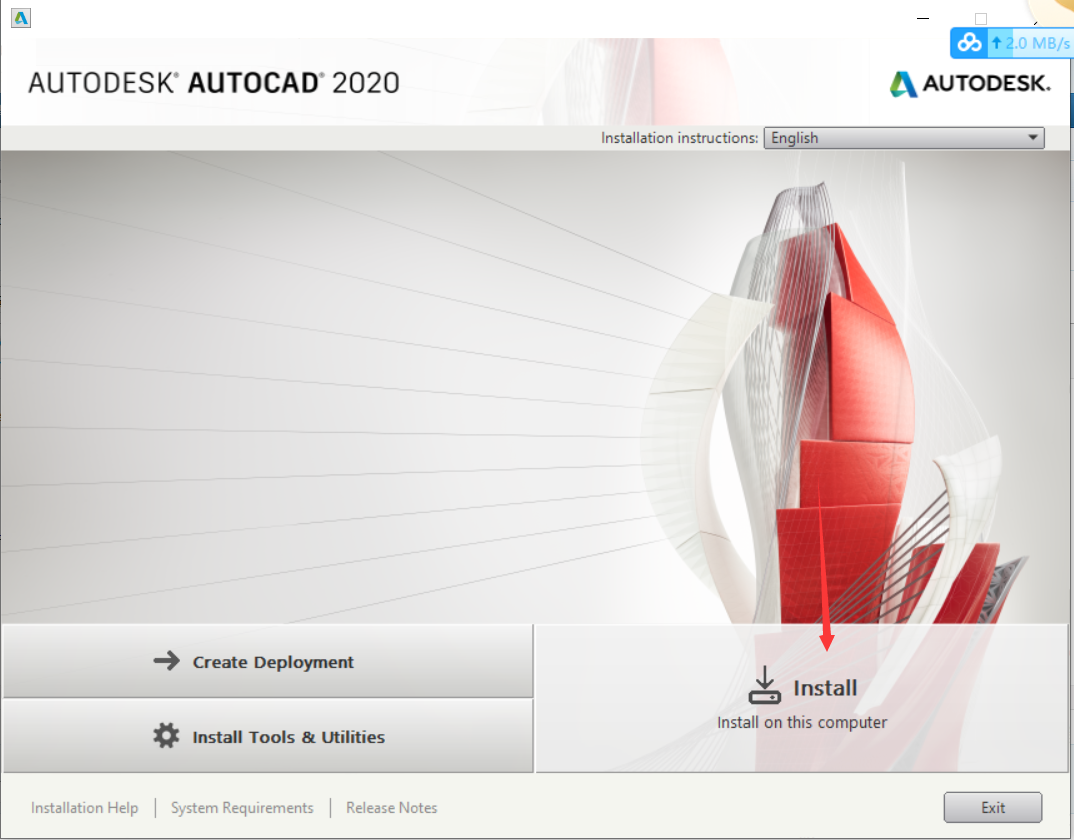This screenshot has height=840, width=1074.
Task: Click the Autodesk icon in the title bar
Action: tap(20, 18)
